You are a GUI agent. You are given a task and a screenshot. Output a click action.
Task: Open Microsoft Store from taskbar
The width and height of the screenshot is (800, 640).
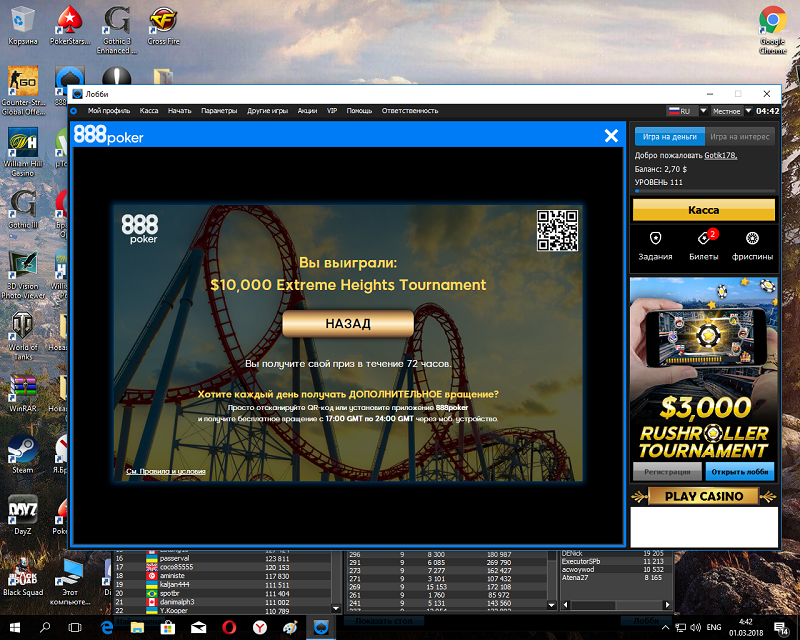coord(168,627)
